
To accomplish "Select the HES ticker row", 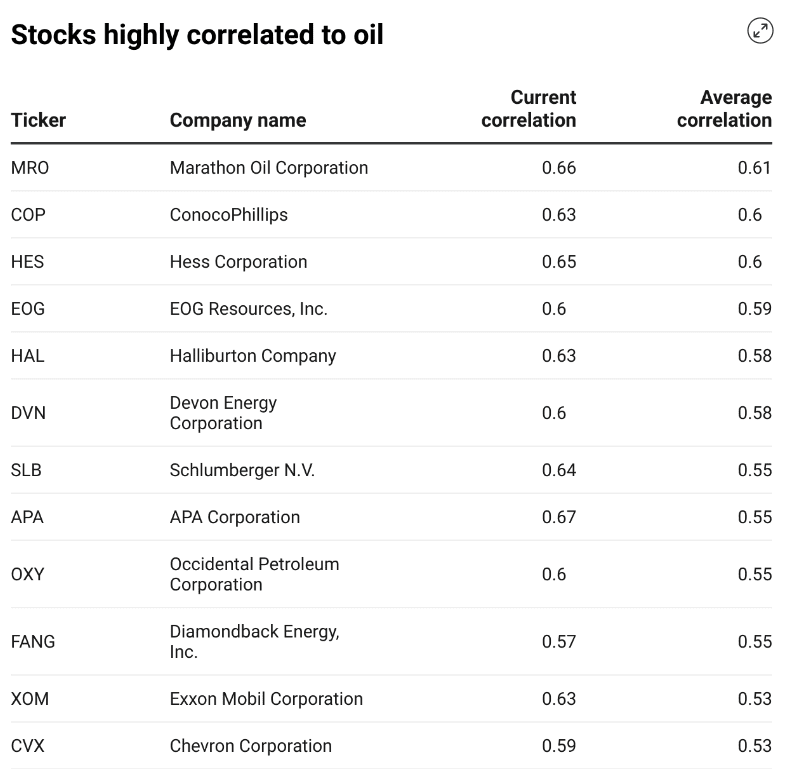I will (28, 262).
